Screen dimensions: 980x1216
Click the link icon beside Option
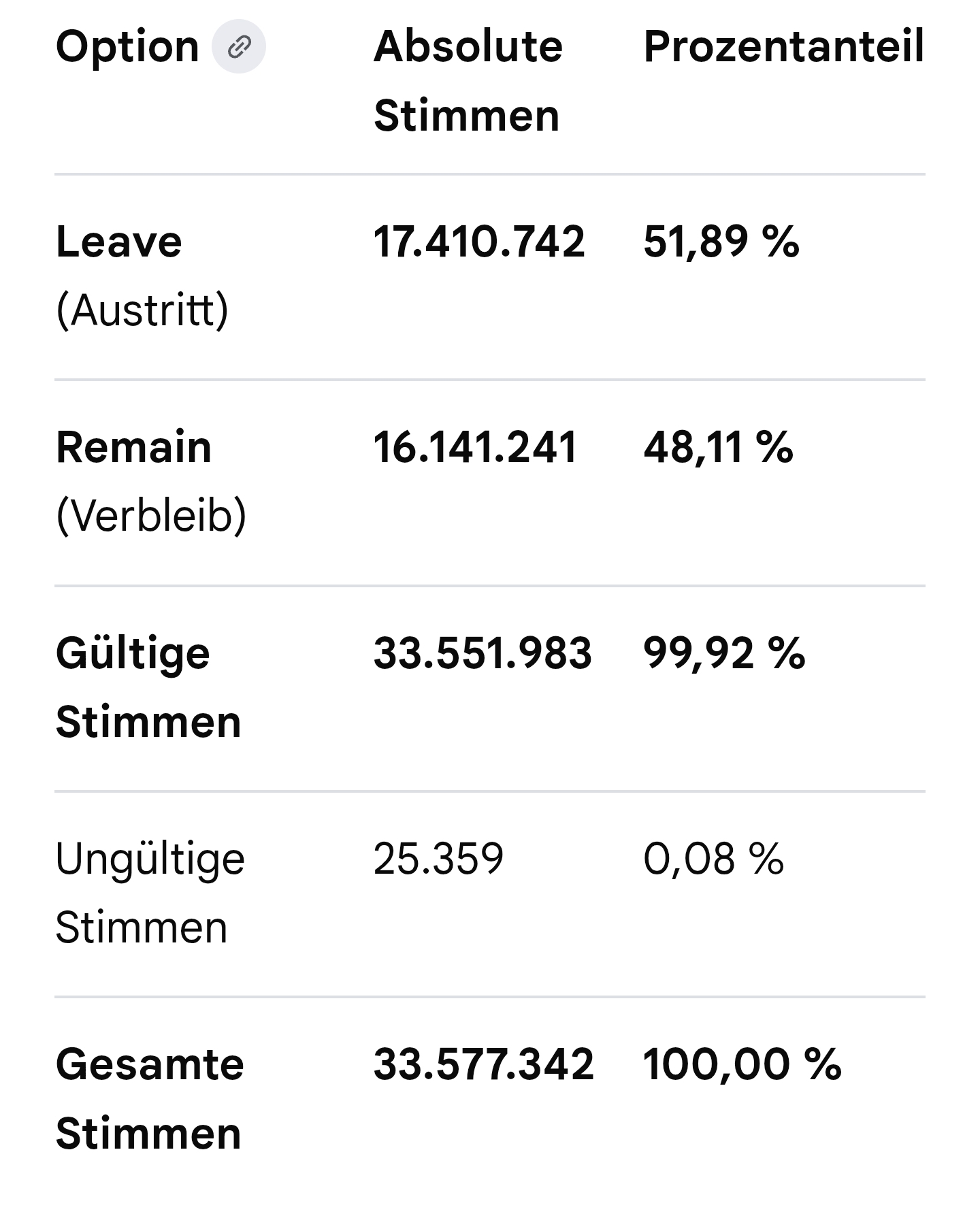tap(239, 47)
